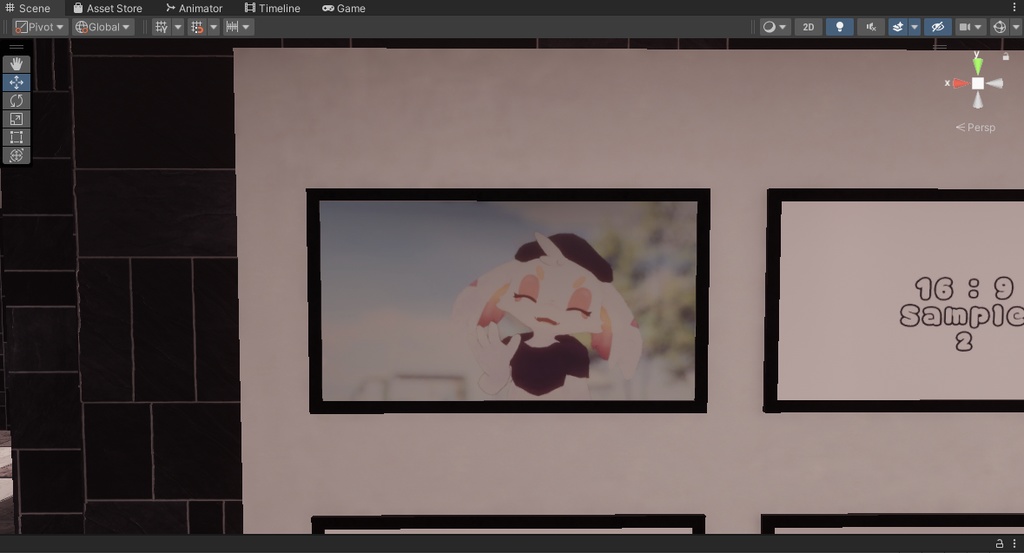Select the Hand (View) tool
The width and height of the screenshot is (1024, 553).
(x=16, y=64)
